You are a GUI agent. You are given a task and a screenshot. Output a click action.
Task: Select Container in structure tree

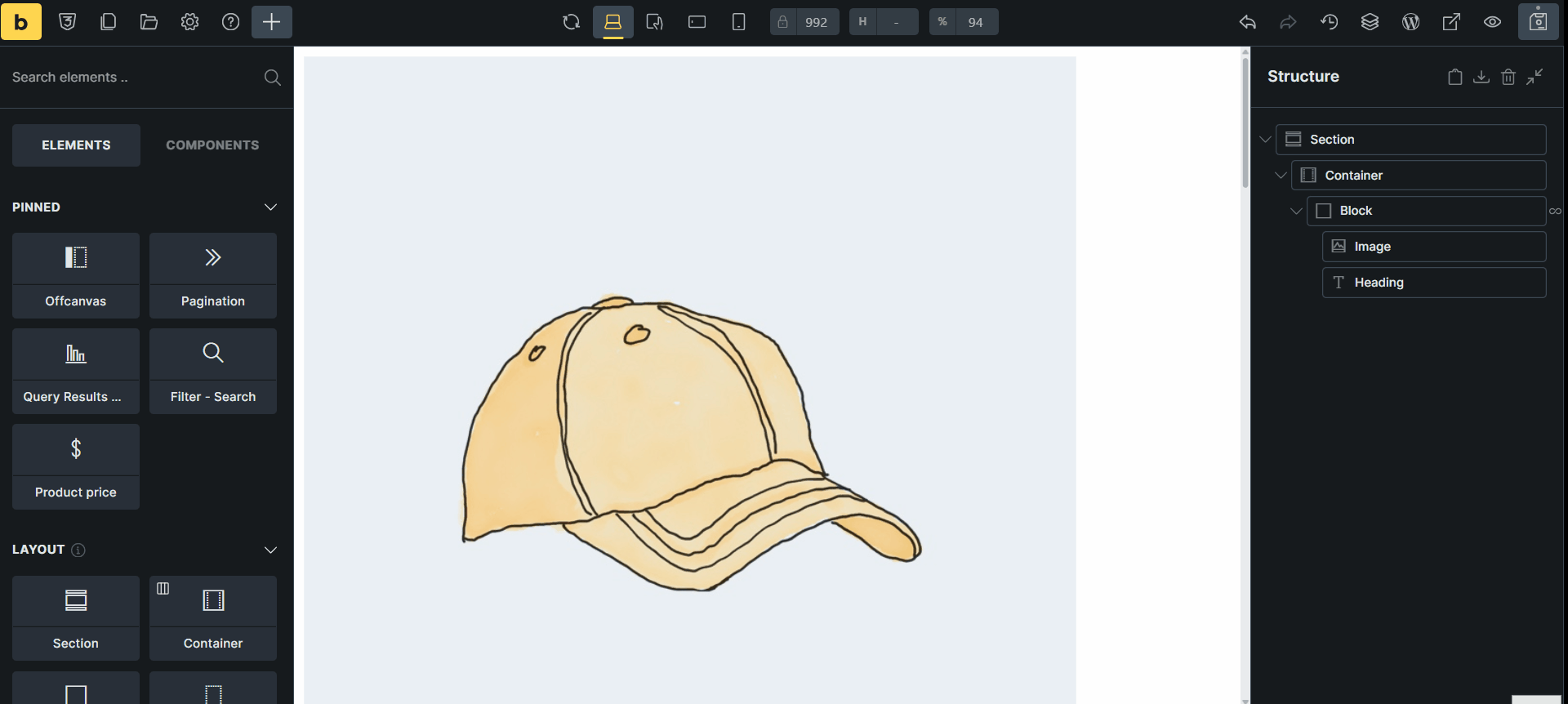[x=1419, y=176]
